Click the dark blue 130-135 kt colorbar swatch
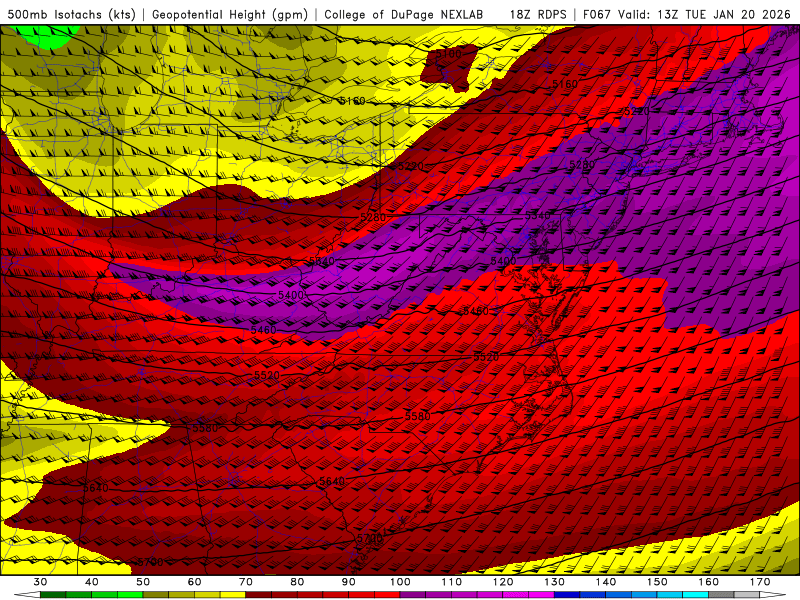This screenshot has width=800, height=600. tap(567, 595)
